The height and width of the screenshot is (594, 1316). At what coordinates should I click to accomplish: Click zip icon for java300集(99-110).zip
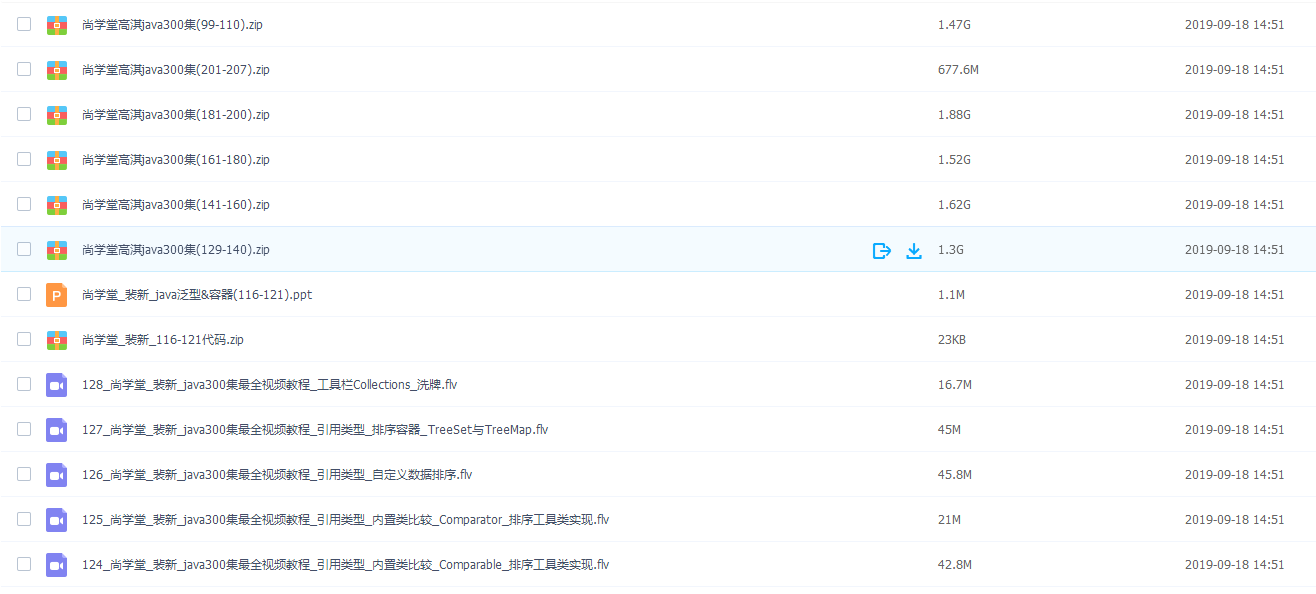coord(57,24)
